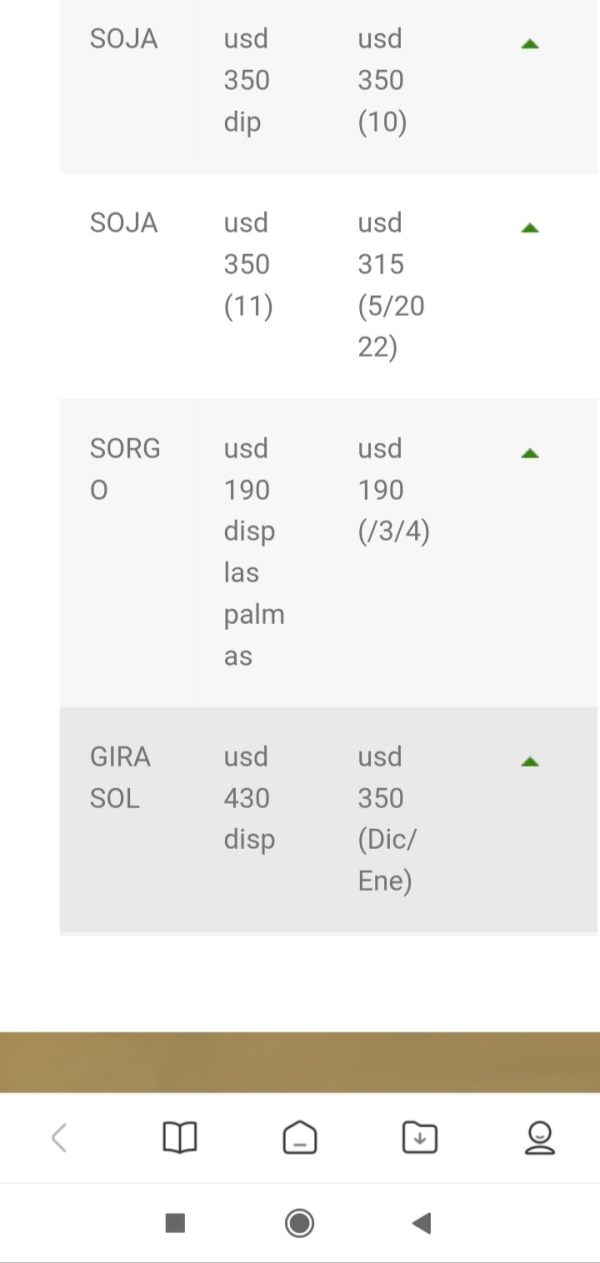This screenshot has height=1263, width=600.
Task: Tap the Android home circle button
Action: [x=299, y=1222]
